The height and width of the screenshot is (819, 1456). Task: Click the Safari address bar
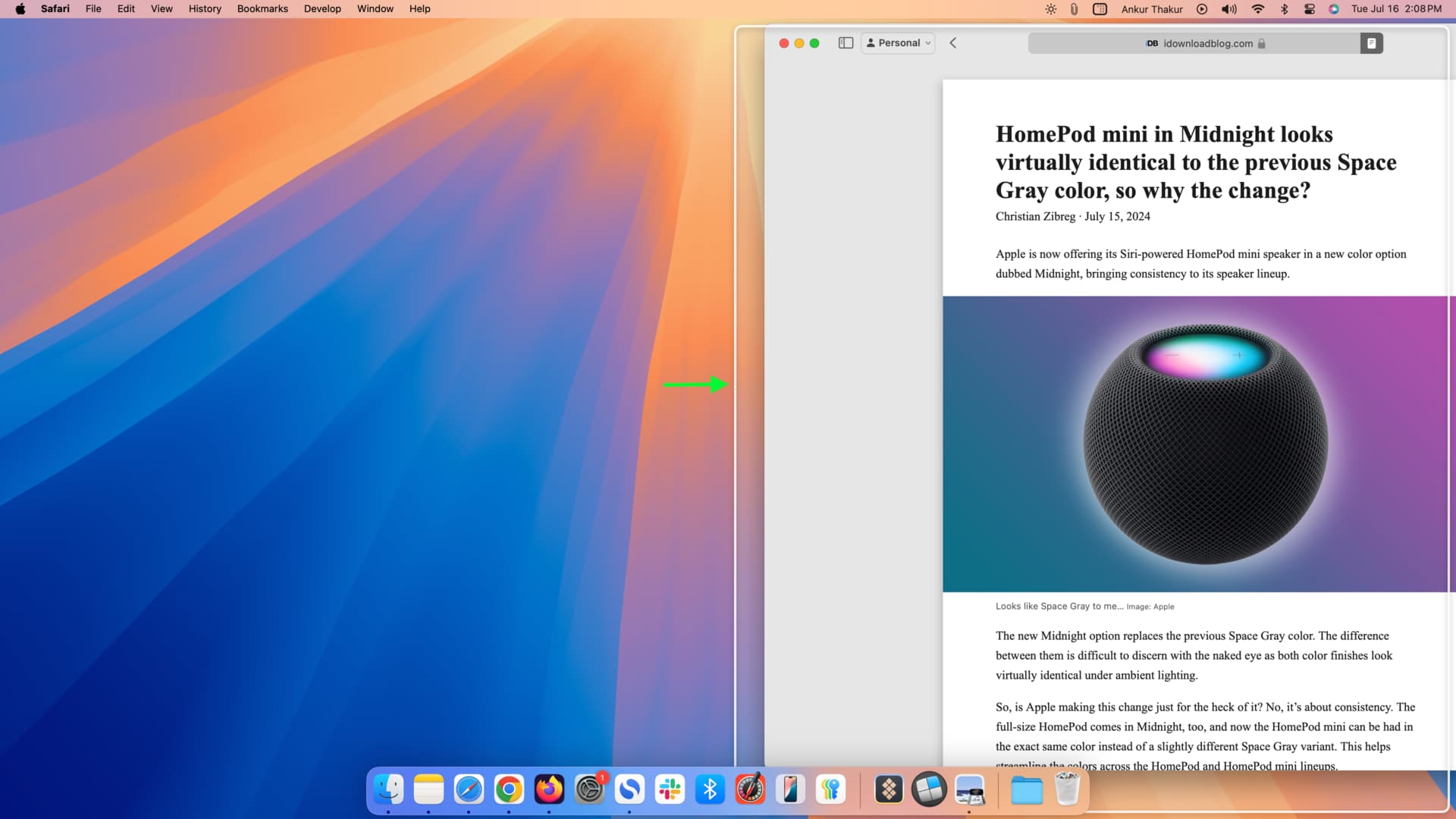(1206, 43)
